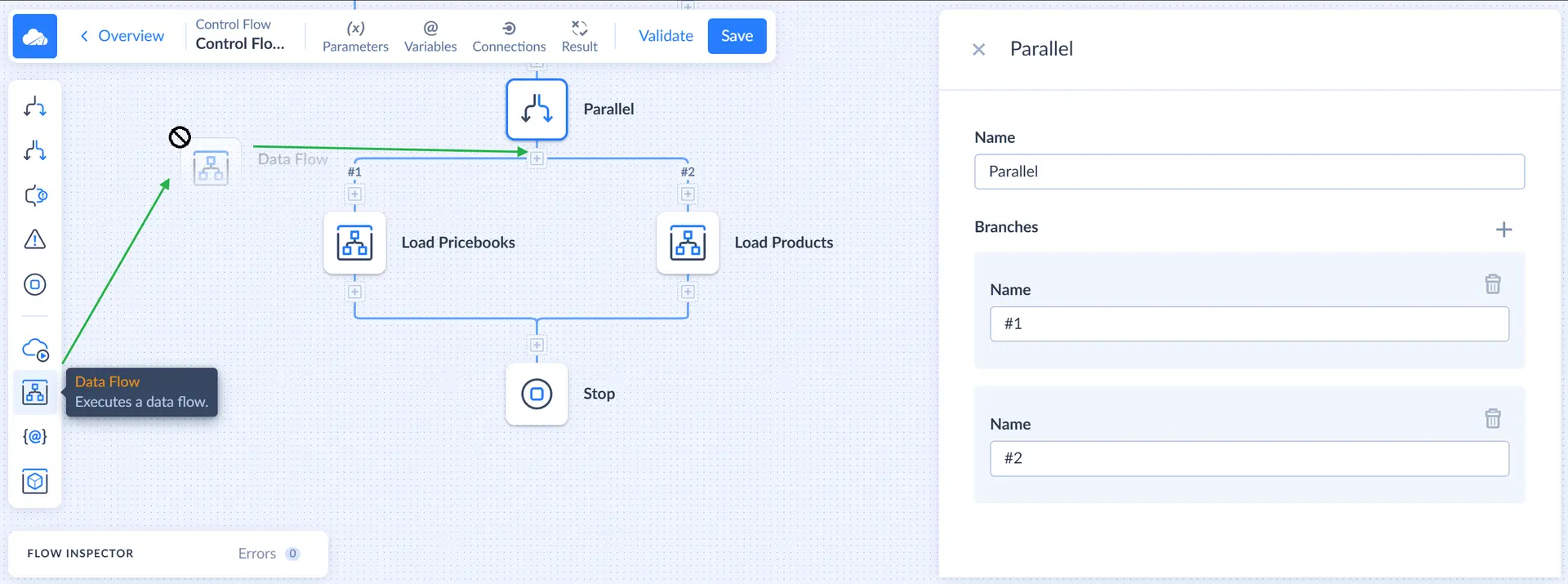The image size is (1568, 584).
Task: Add a step at branch #1 plus
Action: 354,194
